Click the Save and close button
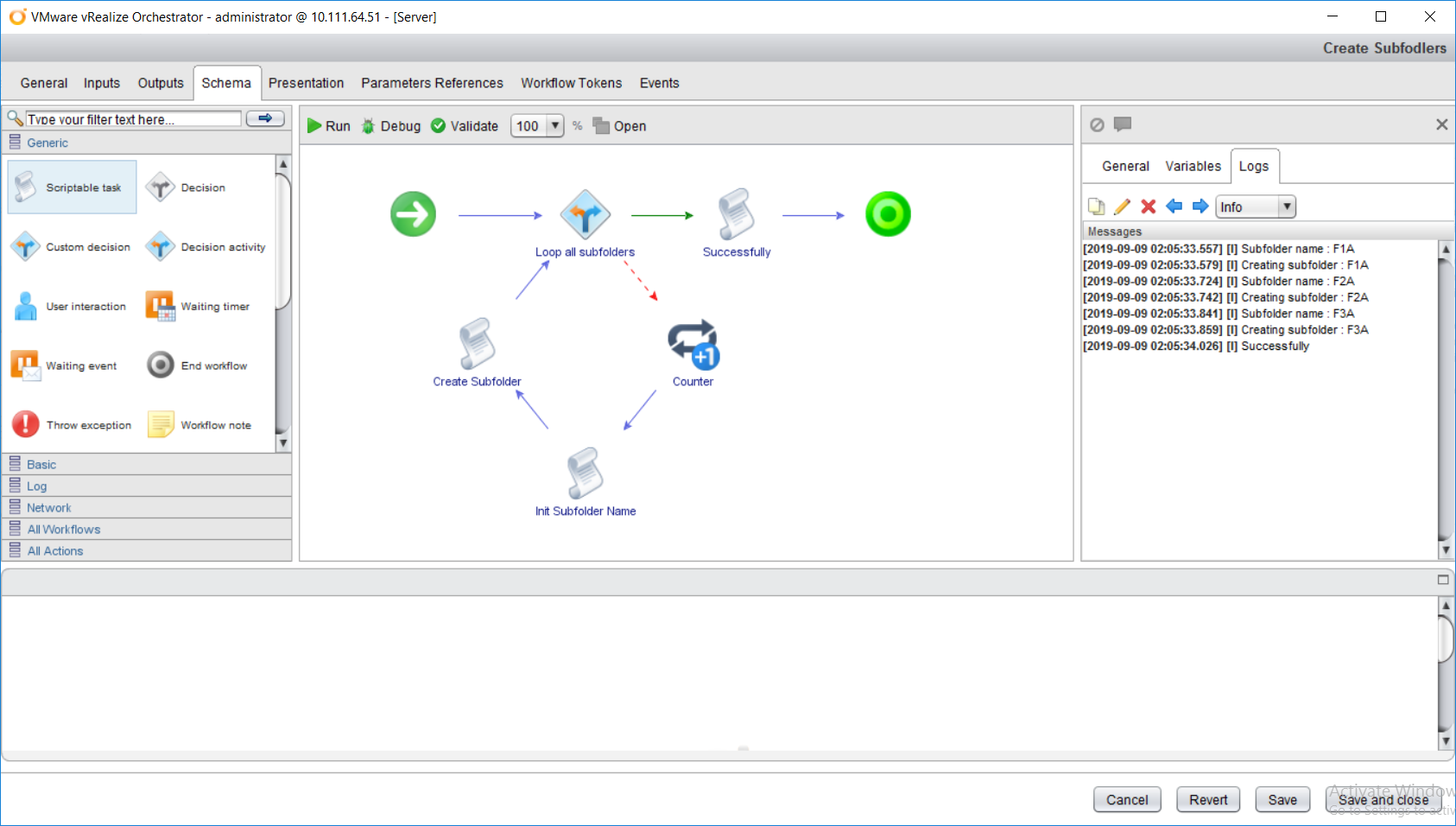The height and width of the screenshot is (826, 1456). [x=1383, y=800]
